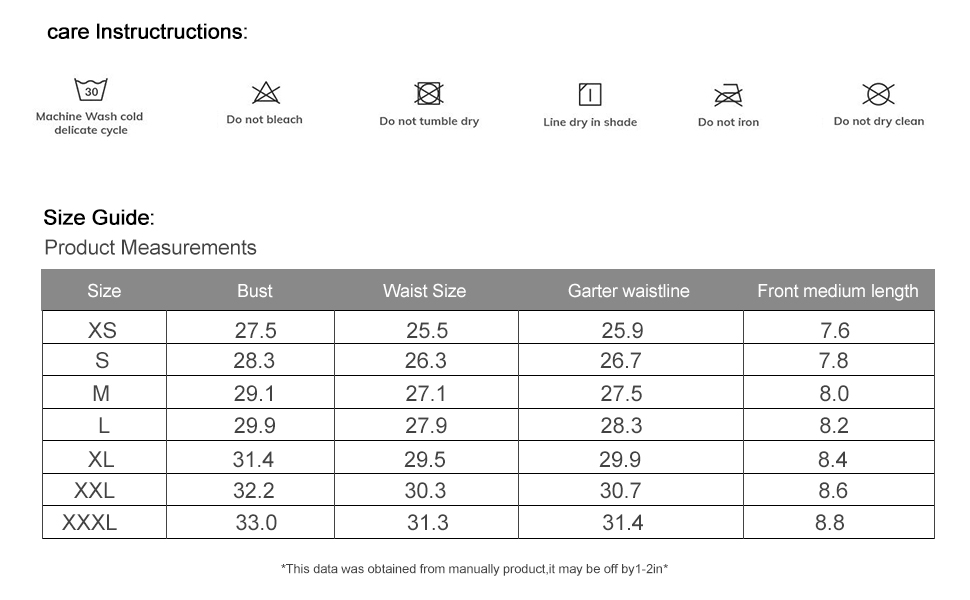Click the Waist Size column header
The height and width of the screenshot is (600, 970).
(x=424, y=291)
